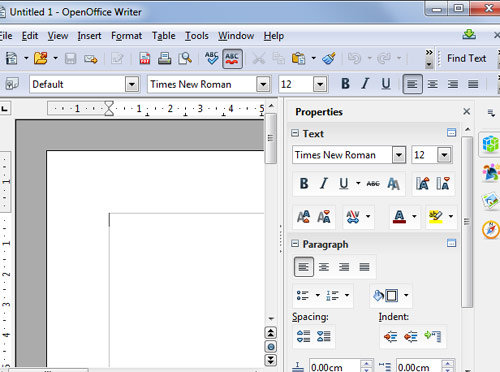Open the View menu
This screenshot has height=372, width=500.
point(58,36)
